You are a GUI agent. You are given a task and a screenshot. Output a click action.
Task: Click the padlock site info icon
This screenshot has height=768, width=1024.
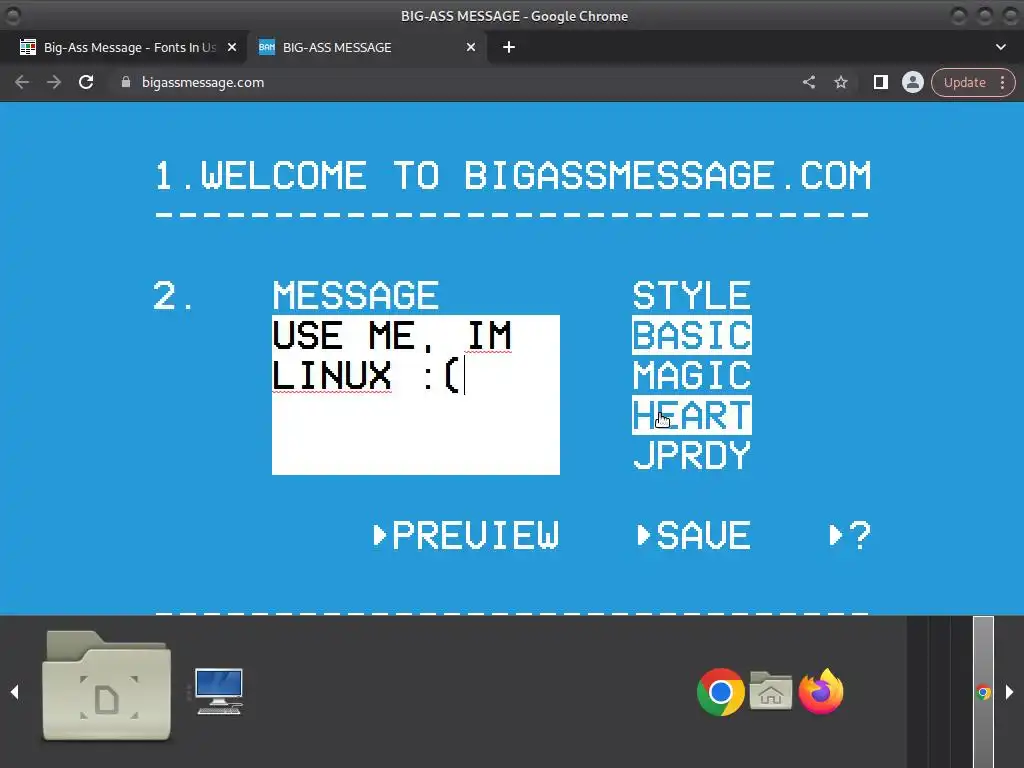coord(126,82)
